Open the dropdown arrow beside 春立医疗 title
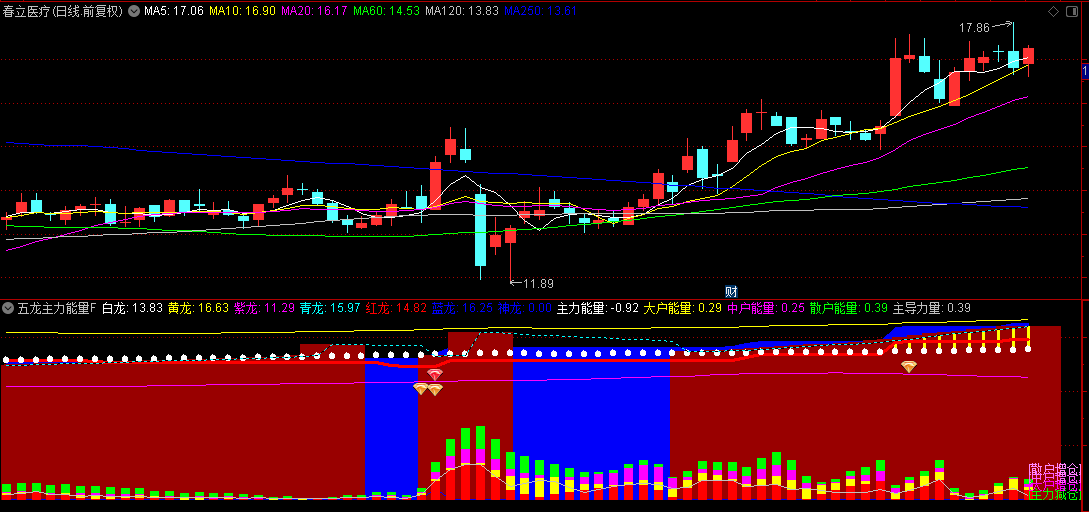1089x512 pixels. click(x=133, y=11)
